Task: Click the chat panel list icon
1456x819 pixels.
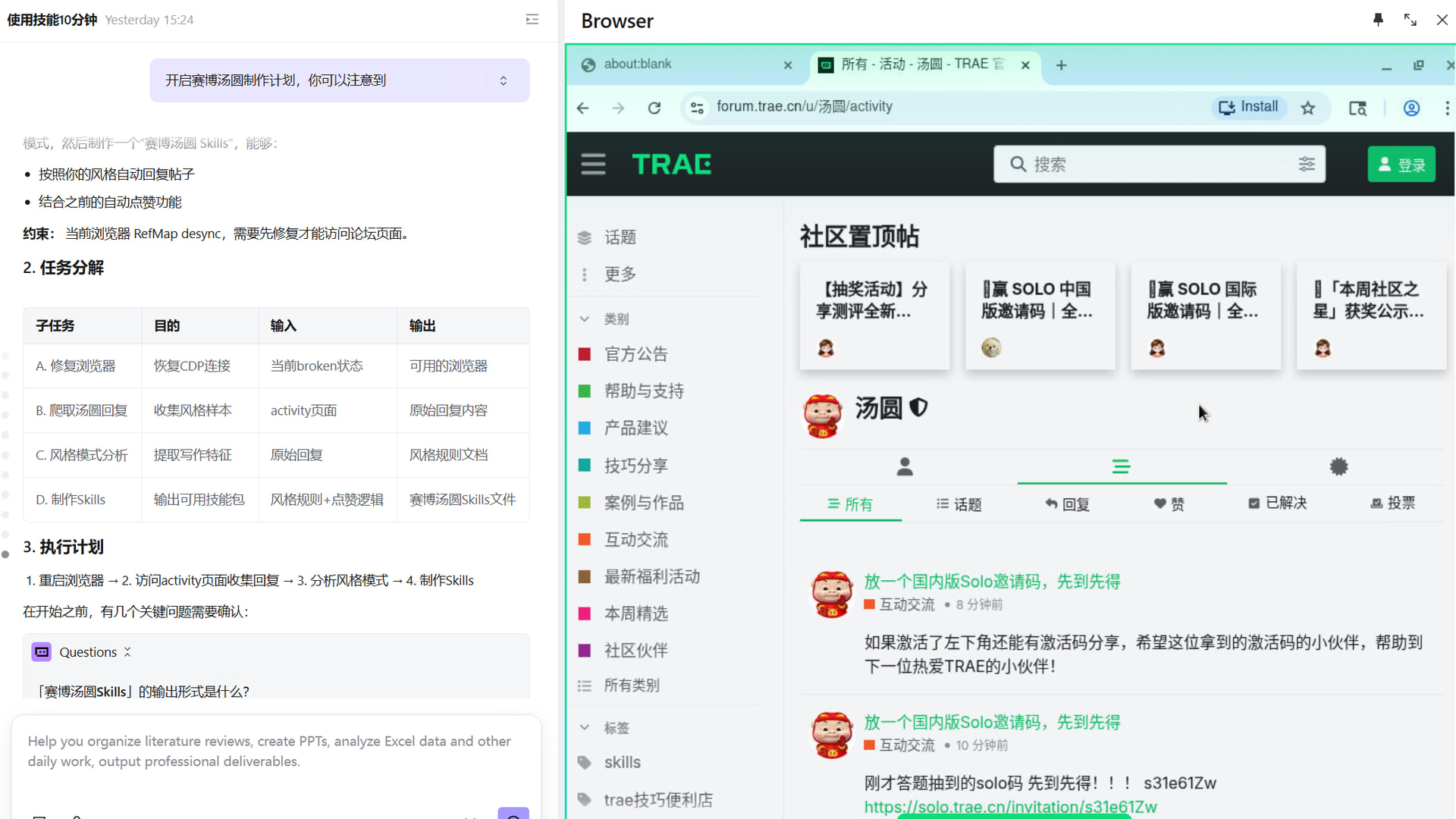Action: (532, 20)
